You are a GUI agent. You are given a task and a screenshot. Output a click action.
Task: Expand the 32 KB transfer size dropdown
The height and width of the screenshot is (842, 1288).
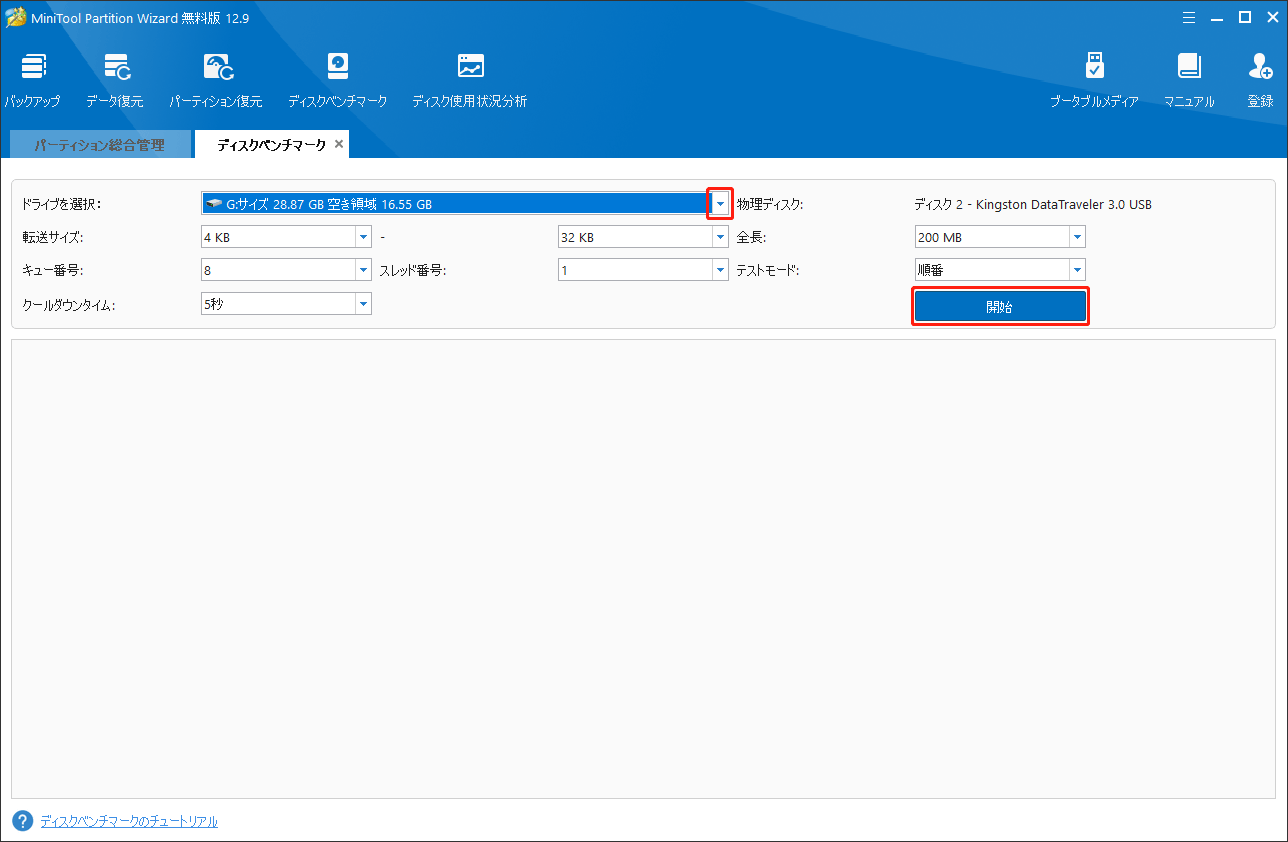pos(720,238)
